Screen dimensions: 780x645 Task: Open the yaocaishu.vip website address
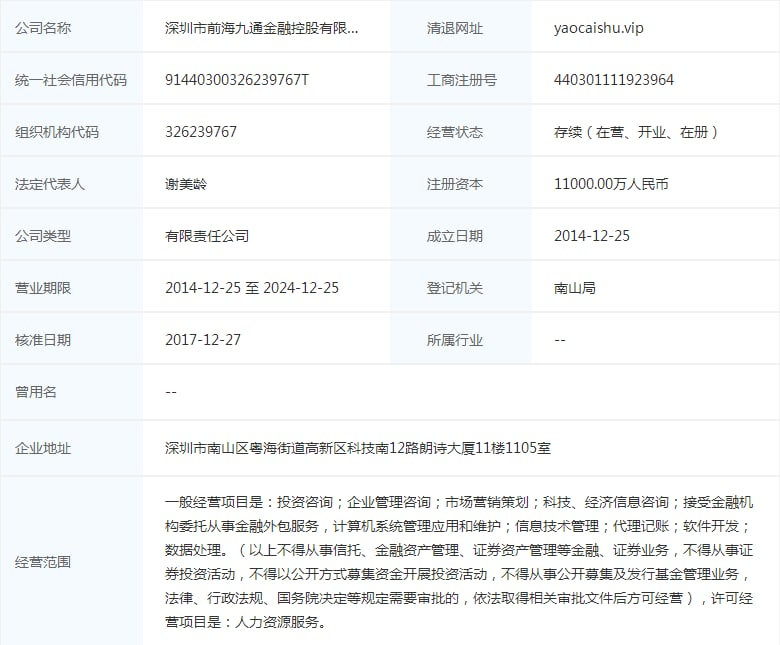[598, 28]
